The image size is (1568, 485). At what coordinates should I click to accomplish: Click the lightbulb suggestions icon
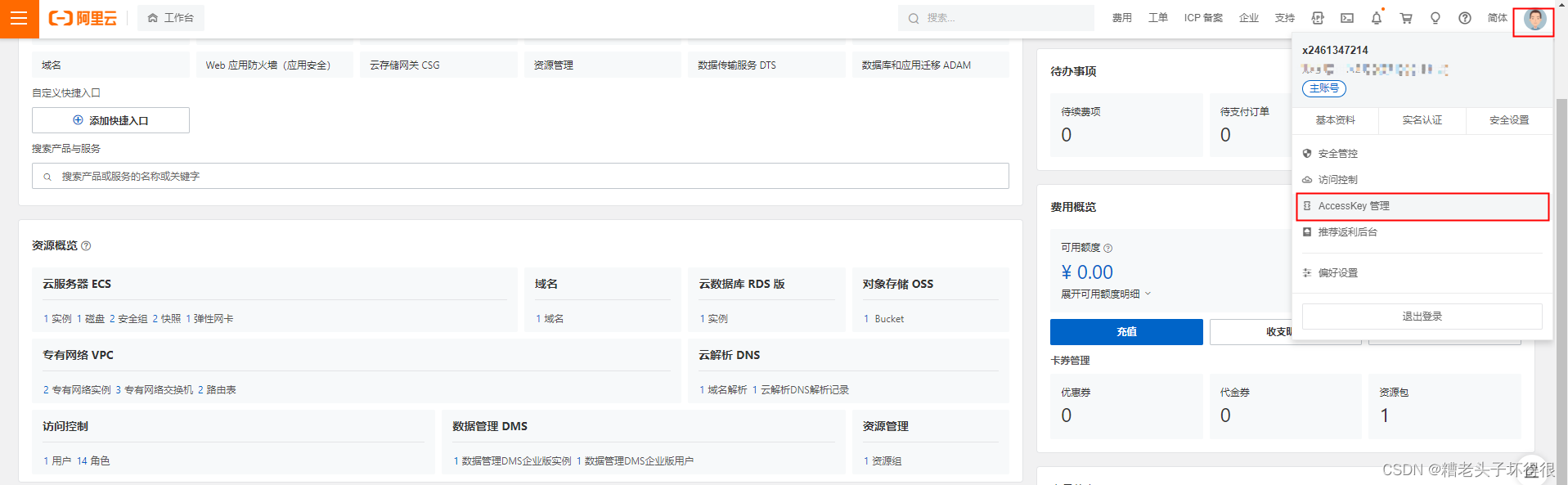click(x=1435, y=18)
